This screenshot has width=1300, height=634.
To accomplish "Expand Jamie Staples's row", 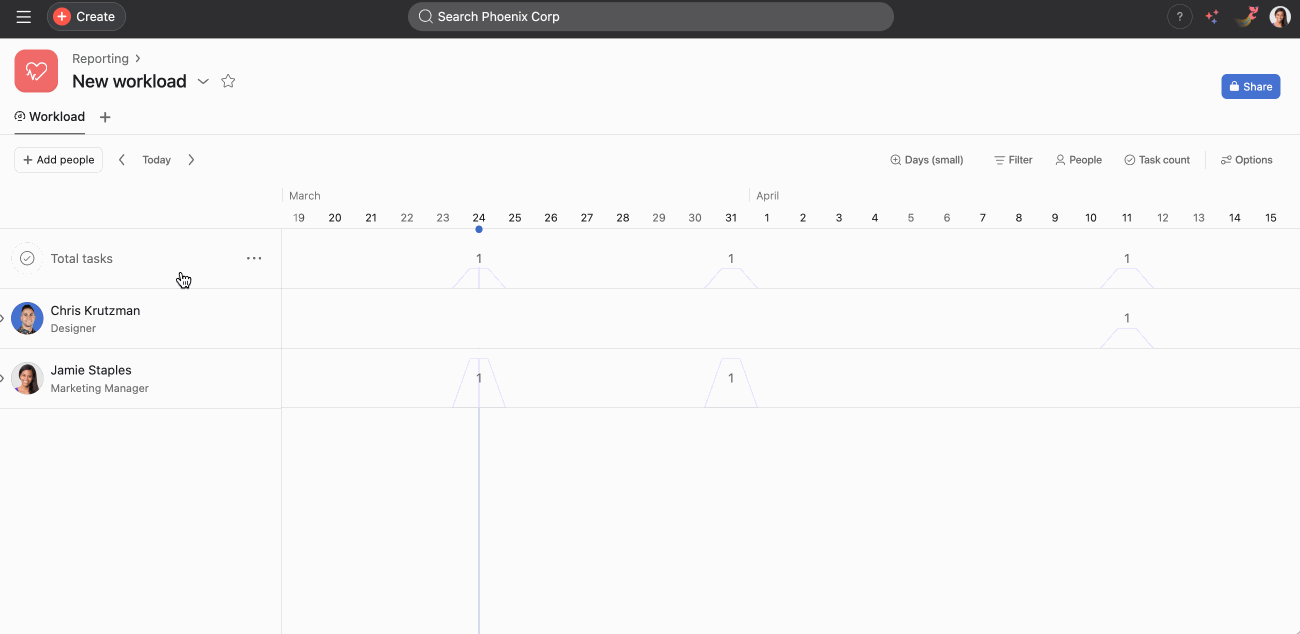I will coord(3,378).
